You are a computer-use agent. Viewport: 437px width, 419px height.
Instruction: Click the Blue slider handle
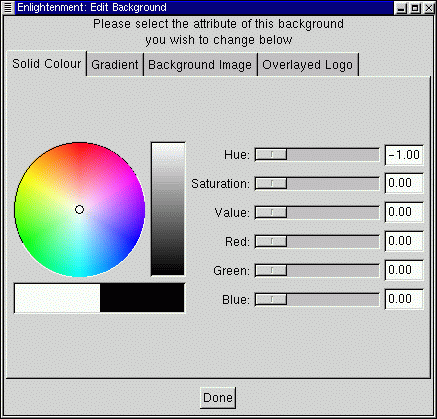[271, 299]
